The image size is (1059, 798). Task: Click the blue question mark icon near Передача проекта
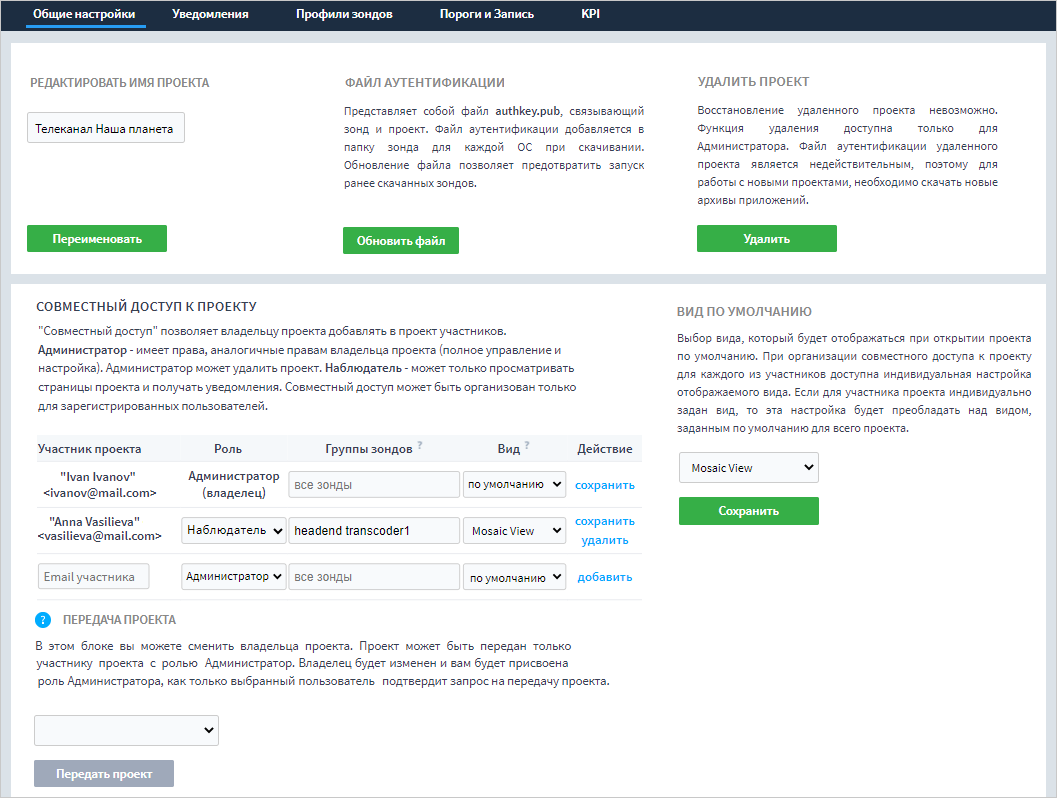point(43,620)
